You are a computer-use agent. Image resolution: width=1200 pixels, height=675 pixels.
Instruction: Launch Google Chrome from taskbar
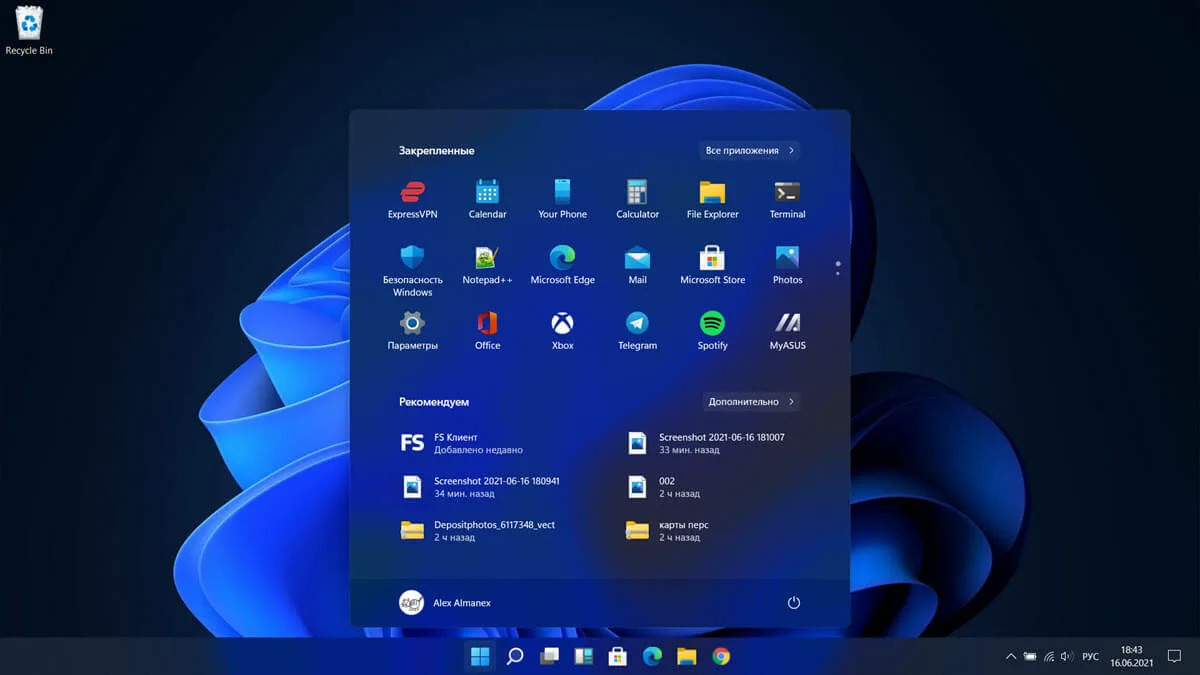(x=721, y=656)
